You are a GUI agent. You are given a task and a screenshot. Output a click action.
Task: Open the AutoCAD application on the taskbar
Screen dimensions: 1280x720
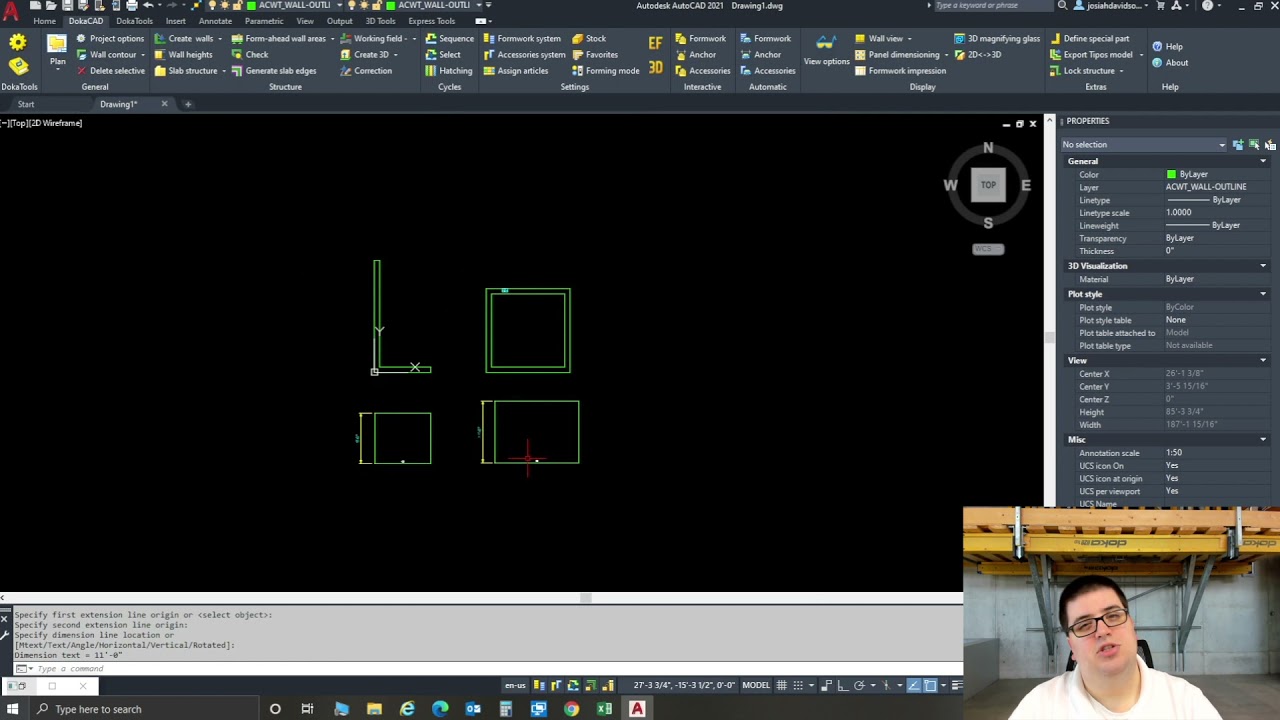point(637,709)
